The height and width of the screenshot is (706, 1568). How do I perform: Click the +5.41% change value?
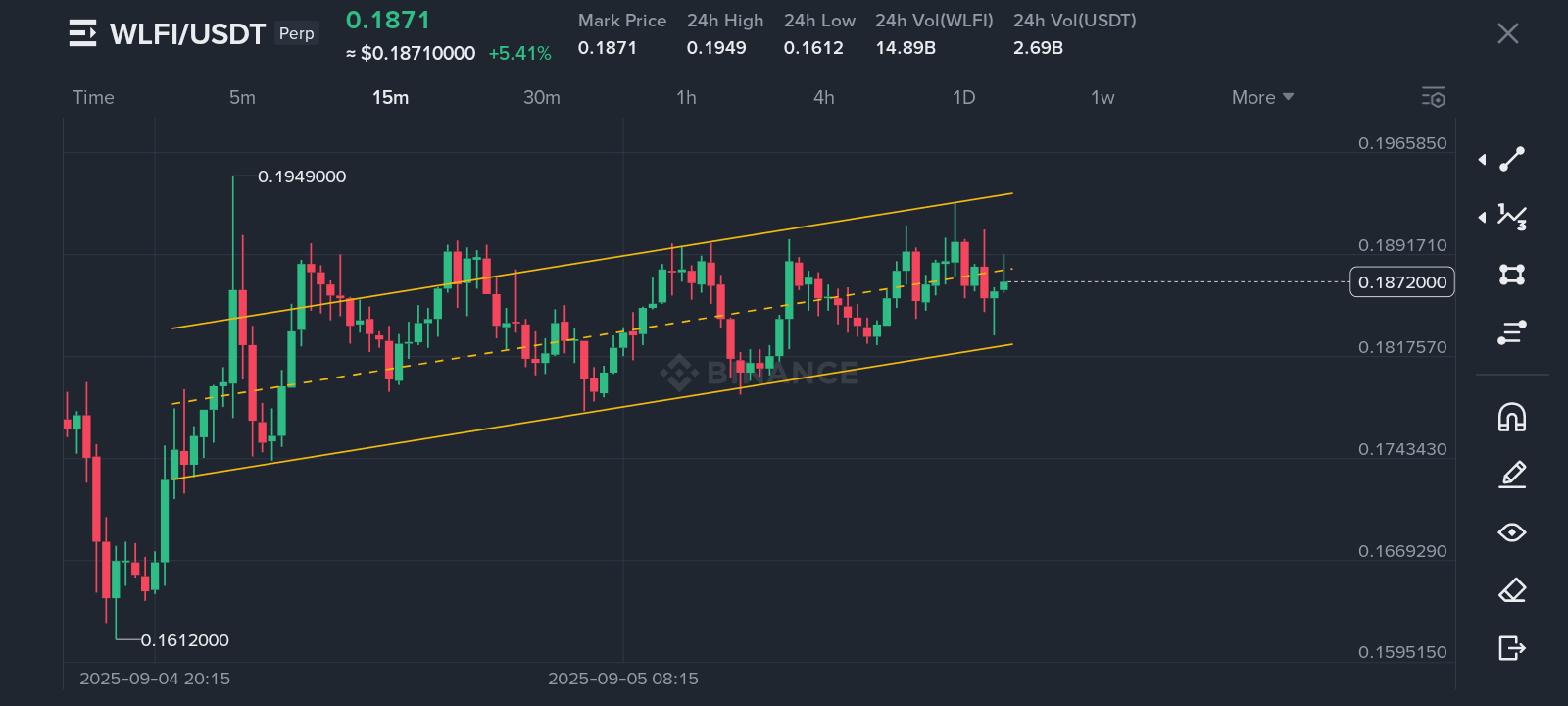[519, 53]
